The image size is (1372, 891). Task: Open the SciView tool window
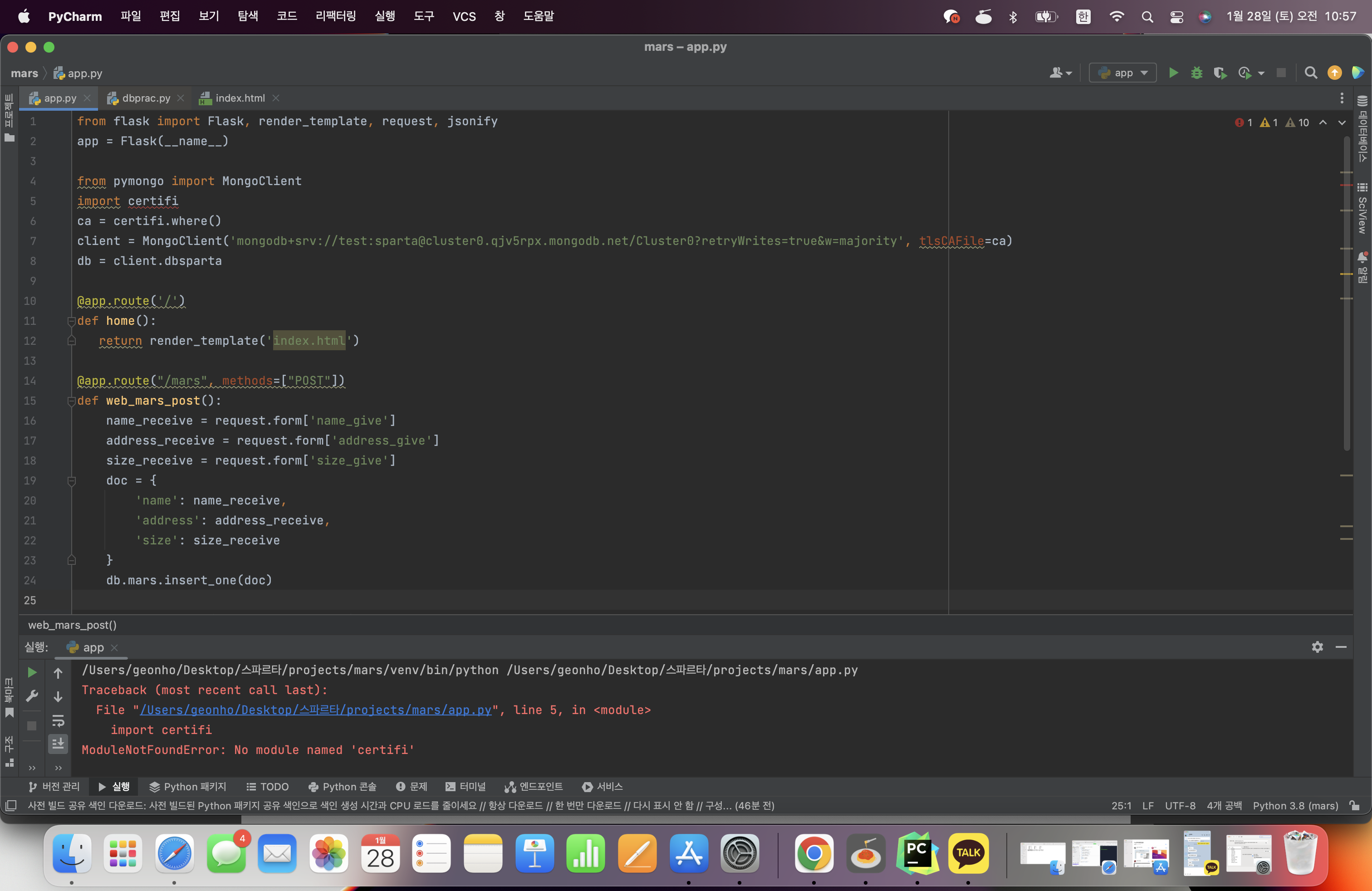coord(1362,209)
